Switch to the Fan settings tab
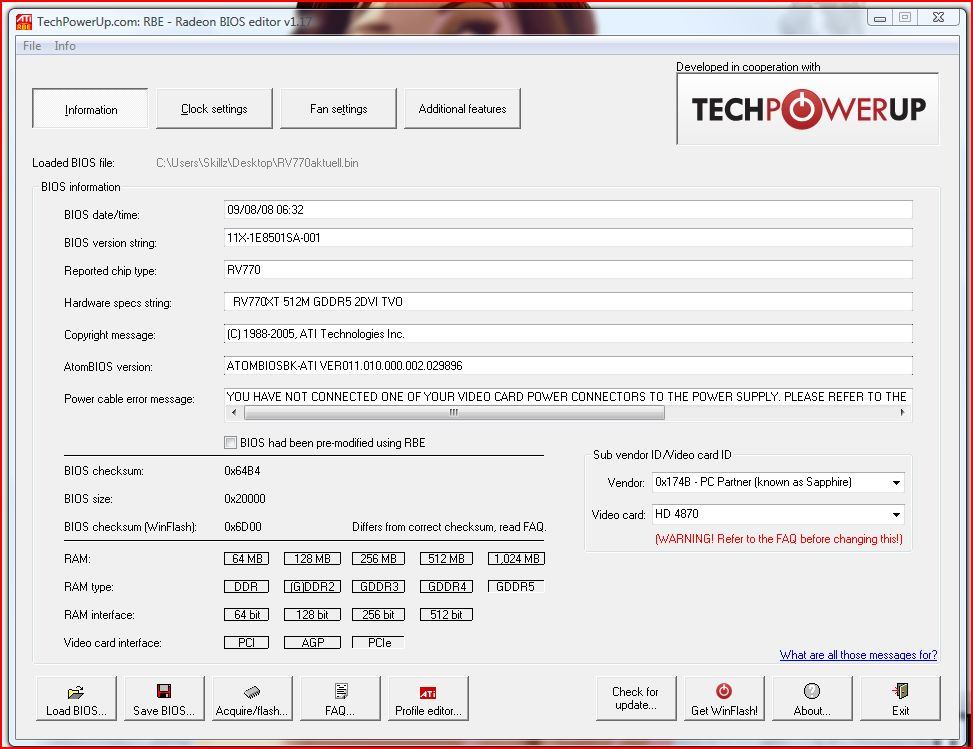973x749 pixels. [338, 109]
